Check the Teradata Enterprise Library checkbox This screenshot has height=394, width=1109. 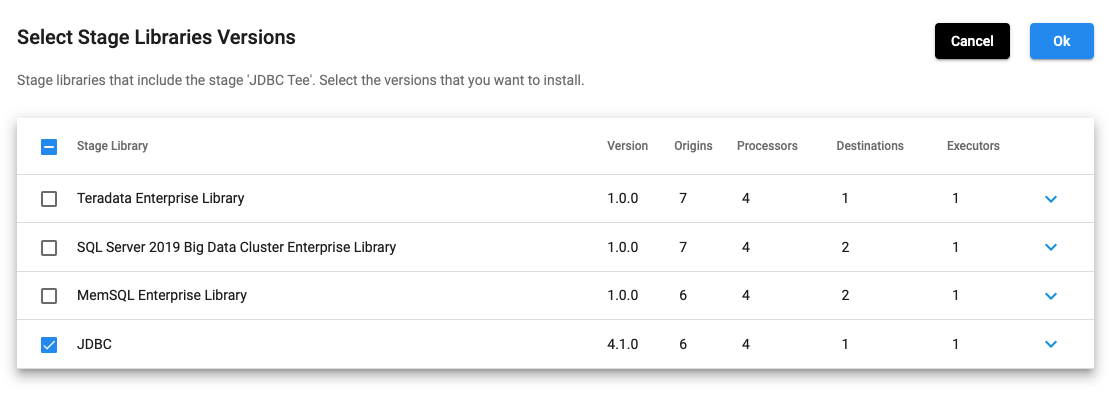pos(49,199)
